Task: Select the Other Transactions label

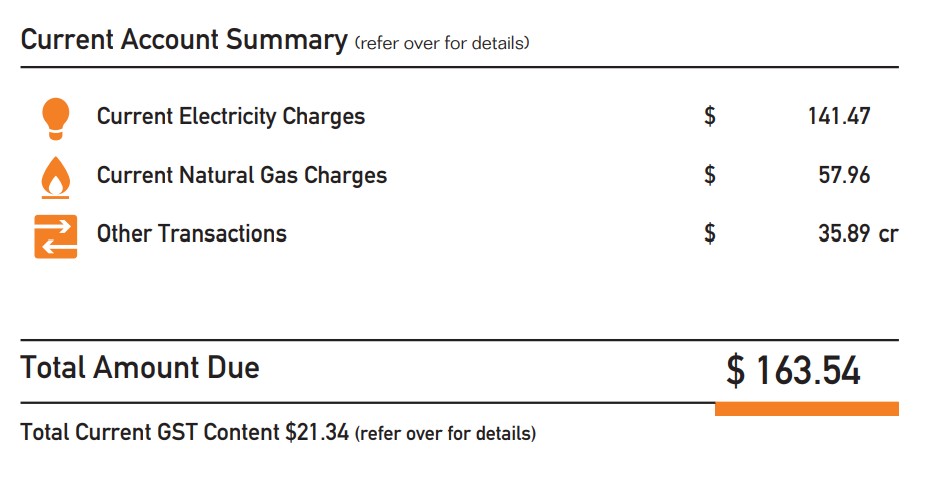Action: (192, 233)
